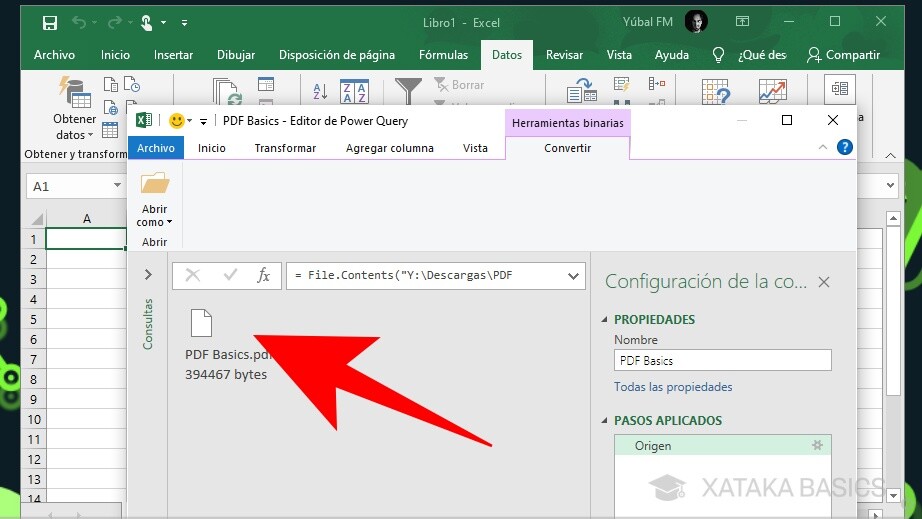
Task: Select row 10 header in Excel
Action: [34, 419]
